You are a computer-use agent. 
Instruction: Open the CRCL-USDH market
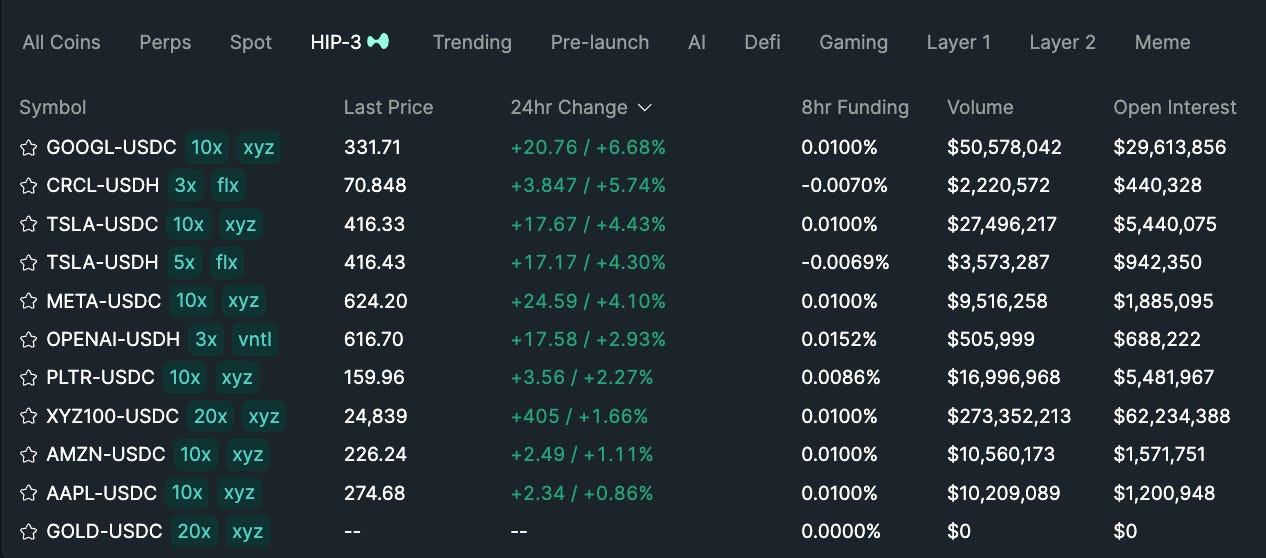(x=105, y=186)
